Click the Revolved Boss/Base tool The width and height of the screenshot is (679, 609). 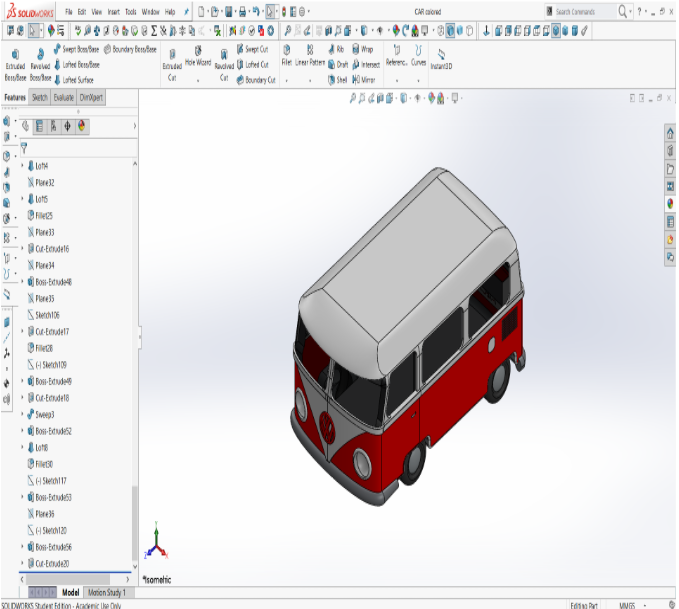point(40,65)
